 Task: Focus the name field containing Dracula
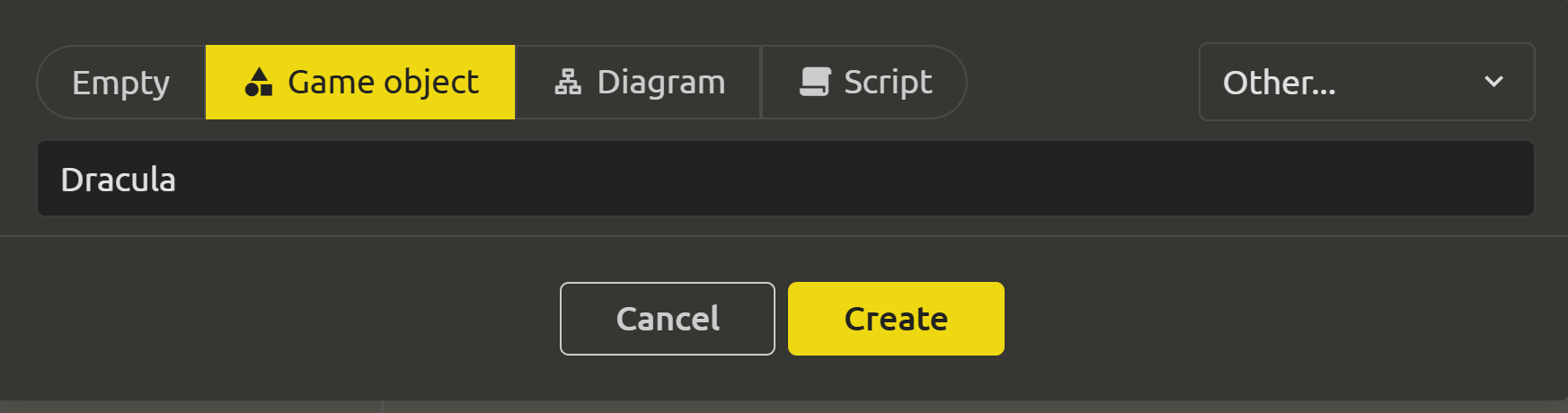click(785, 178)
